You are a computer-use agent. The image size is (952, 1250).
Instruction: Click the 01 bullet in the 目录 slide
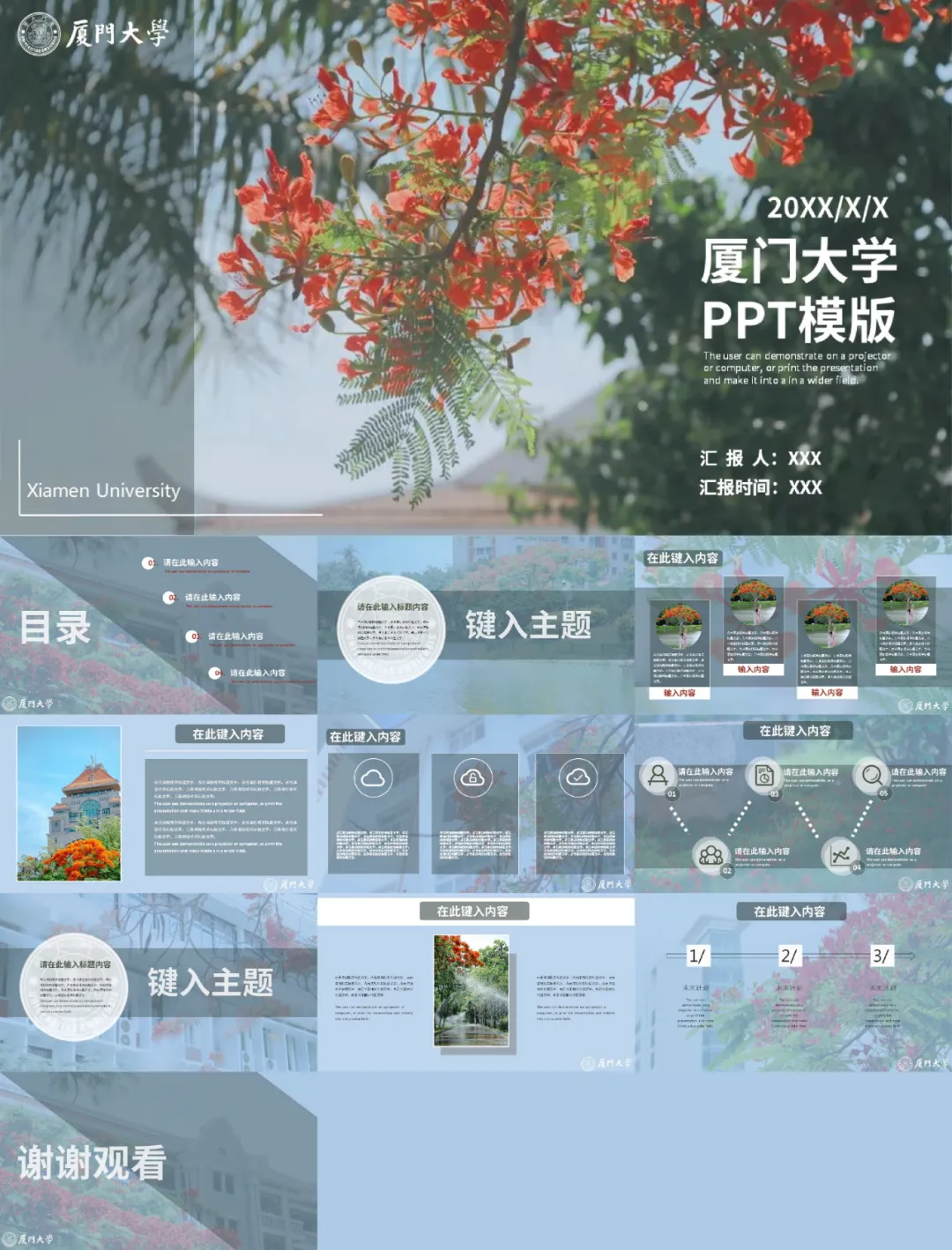click(149, 562)
